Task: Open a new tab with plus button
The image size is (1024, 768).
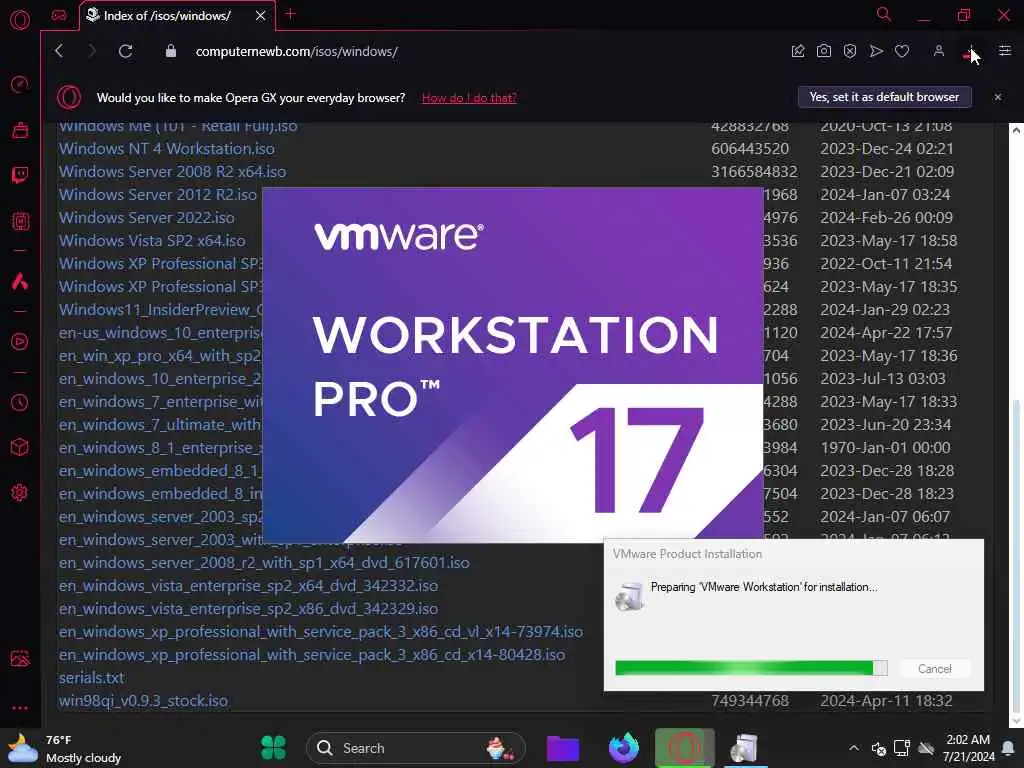Action: click(x=291, y=14)
